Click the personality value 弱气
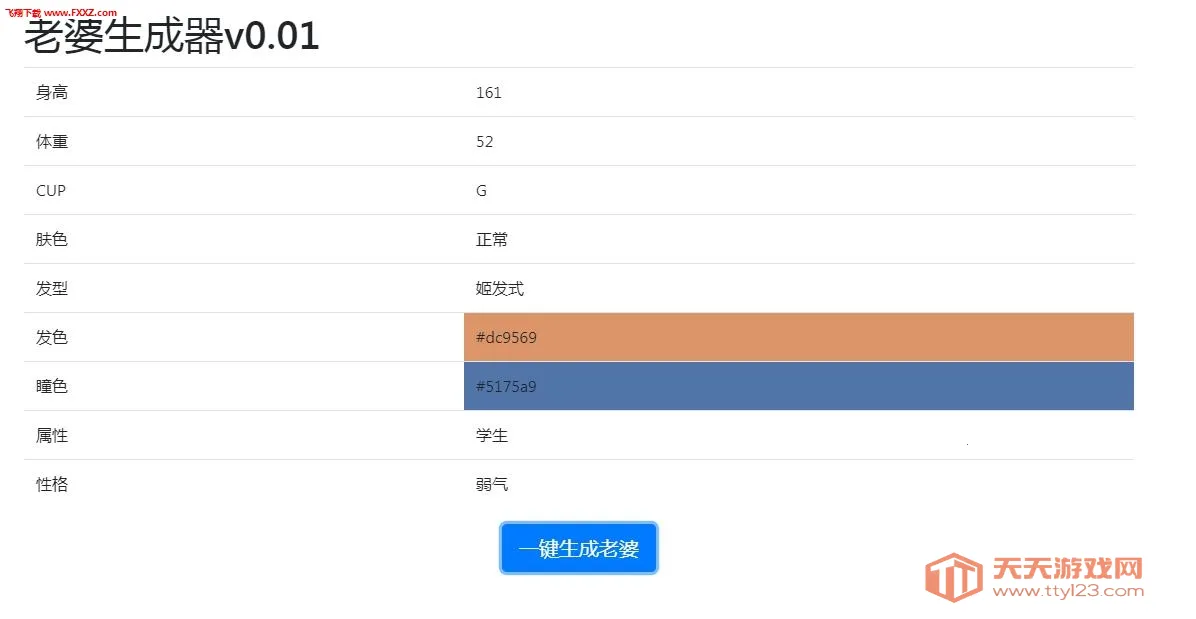The image size is (1196, 619). coord(492,484)
